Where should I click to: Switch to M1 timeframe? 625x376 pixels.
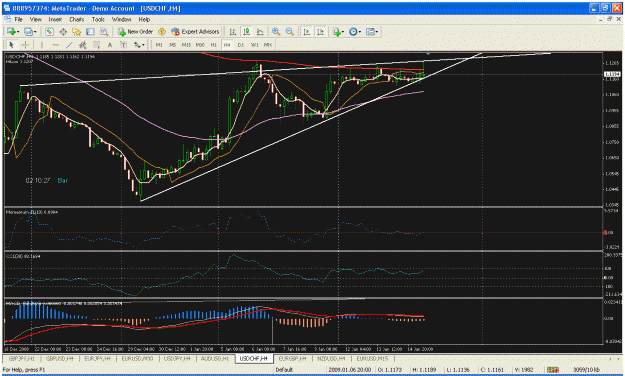pyautogui.click(x=159, y=45)
